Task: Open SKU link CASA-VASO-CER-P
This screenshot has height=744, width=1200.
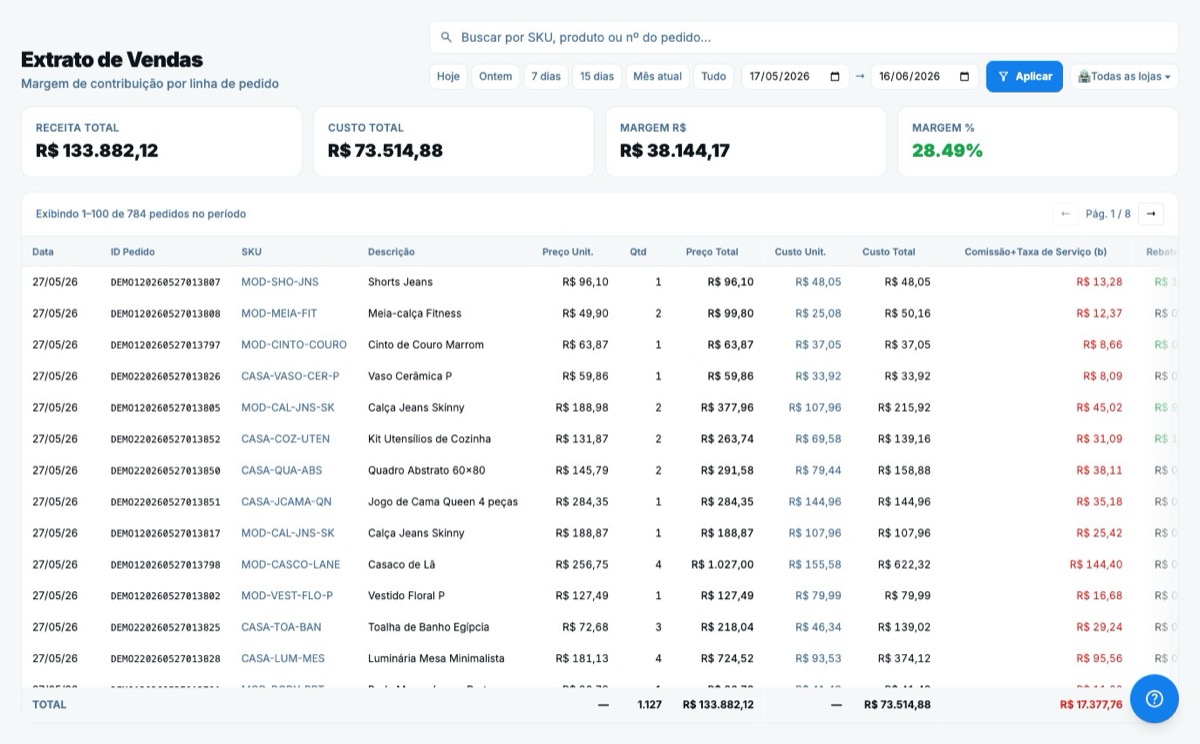Action: 290,376
